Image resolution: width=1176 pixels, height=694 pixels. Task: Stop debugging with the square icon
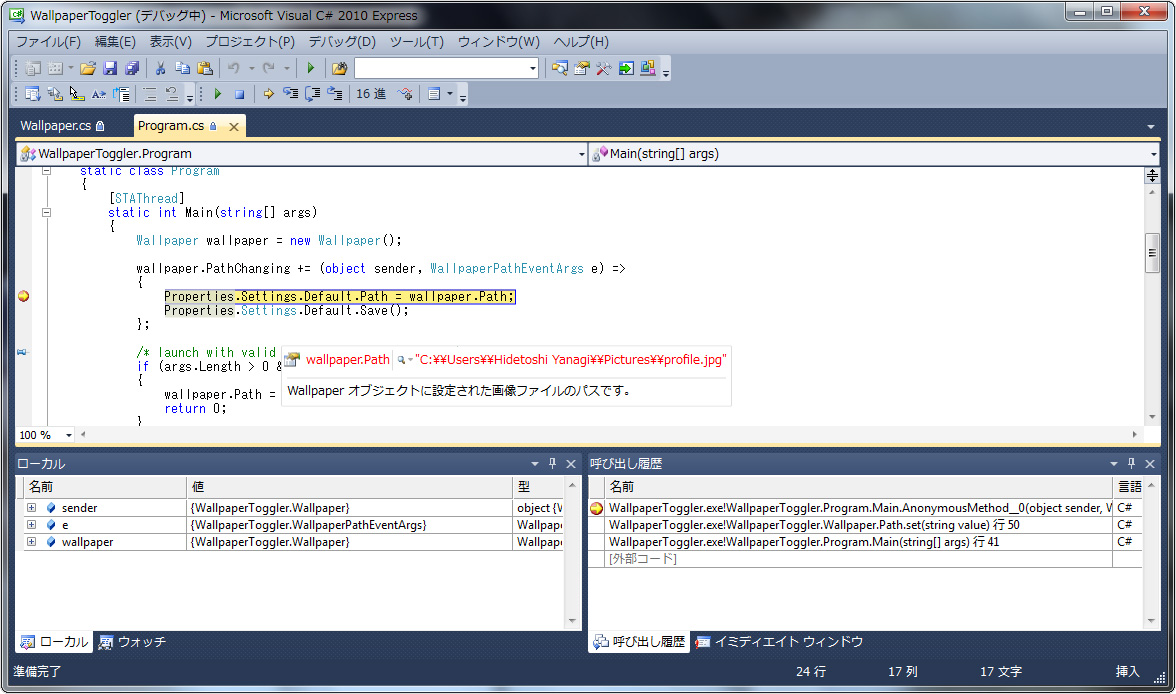(239, 94)
